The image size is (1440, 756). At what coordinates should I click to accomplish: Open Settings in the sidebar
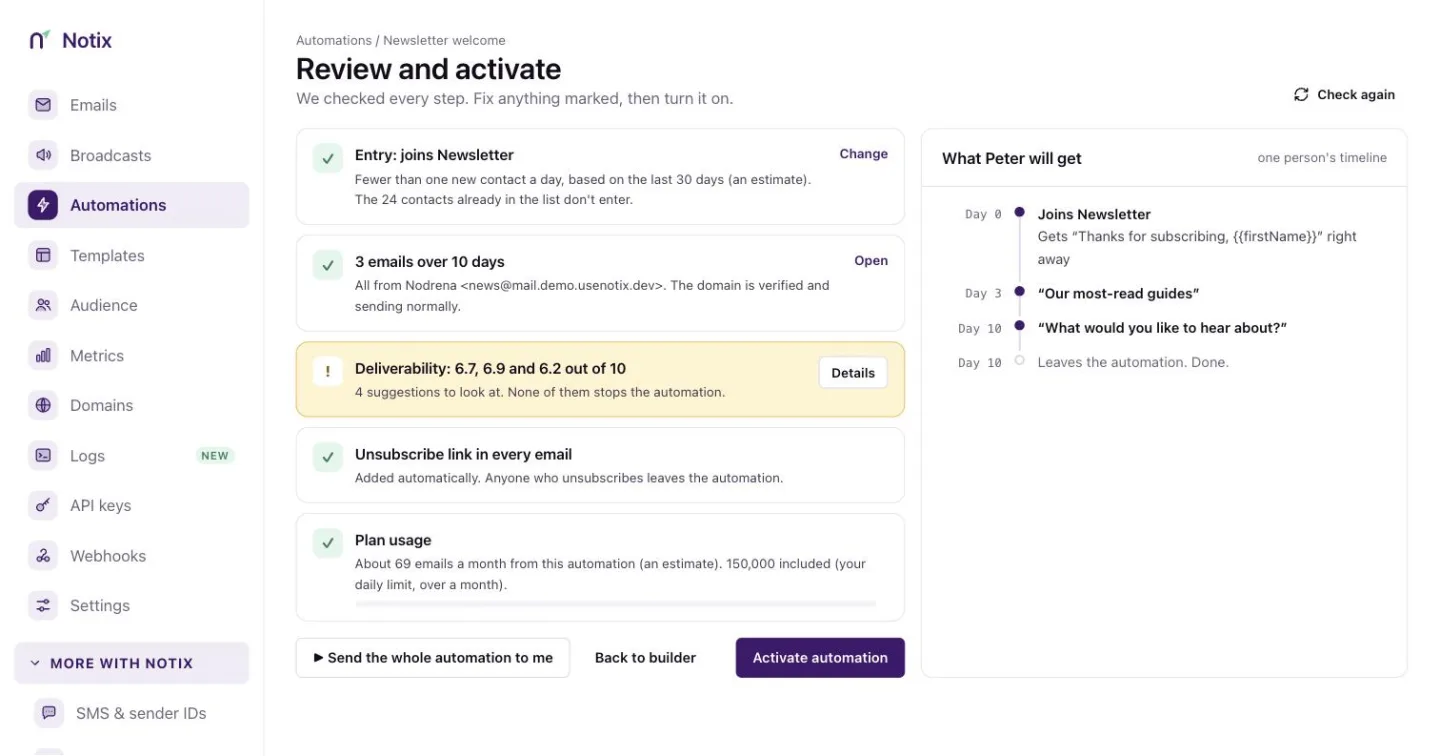[131, 605]
